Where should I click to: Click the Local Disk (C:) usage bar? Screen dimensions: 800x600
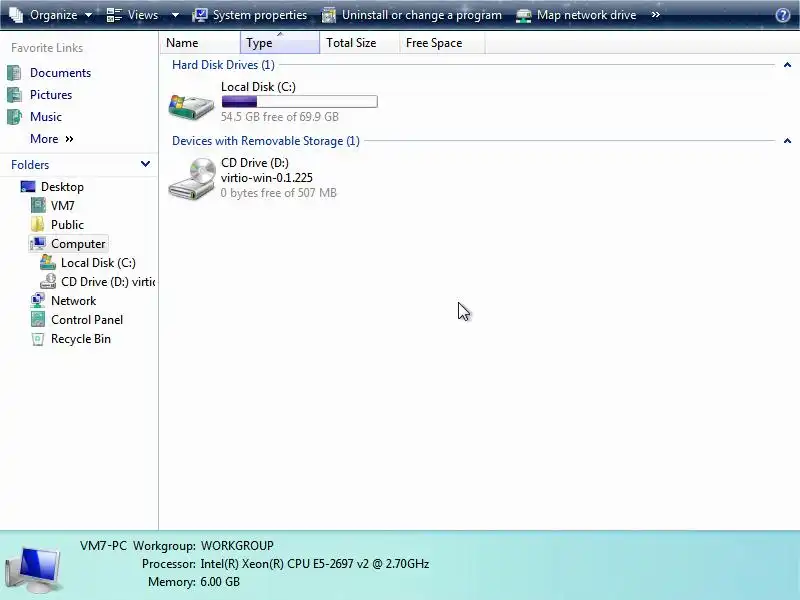point(299,102)
